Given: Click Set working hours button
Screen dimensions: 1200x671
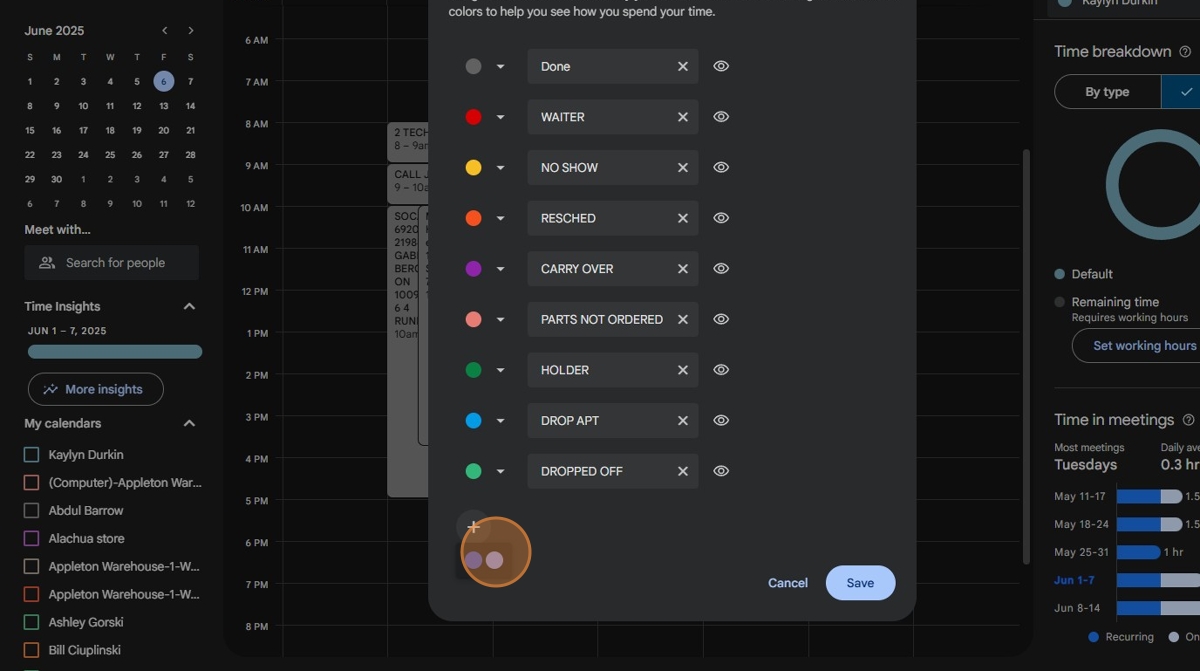Looking at the screenshot, I should click(1137, 346).
